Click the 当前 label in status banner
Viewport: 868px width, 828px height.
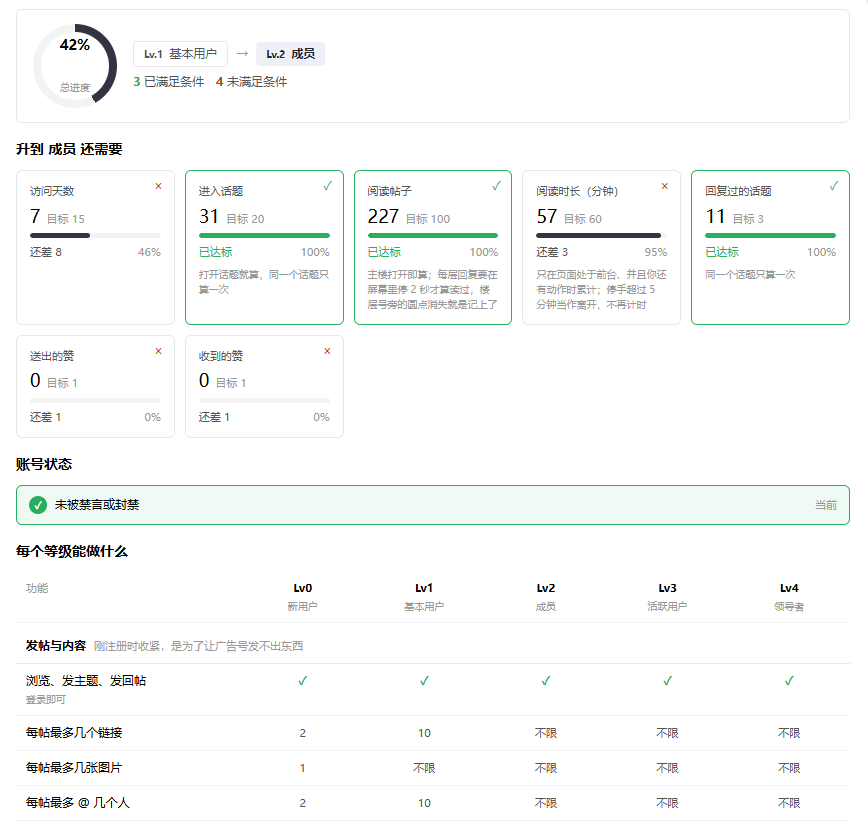826,505
